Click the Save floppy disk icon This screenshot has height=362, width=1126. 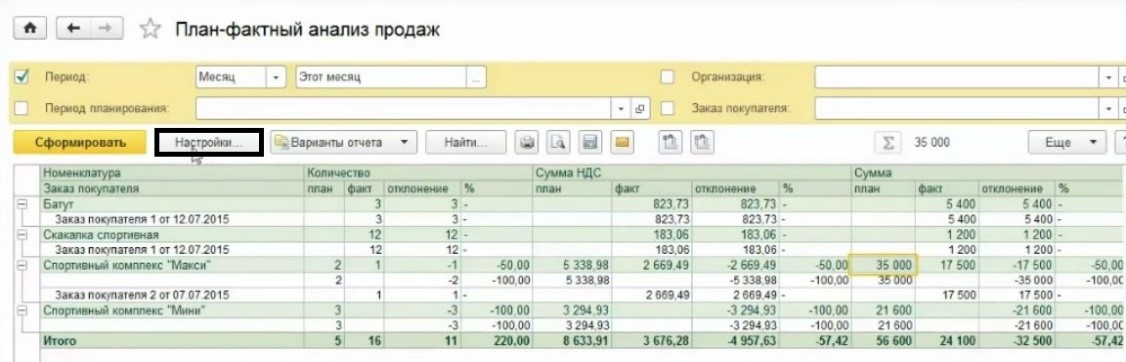[590, 143]
